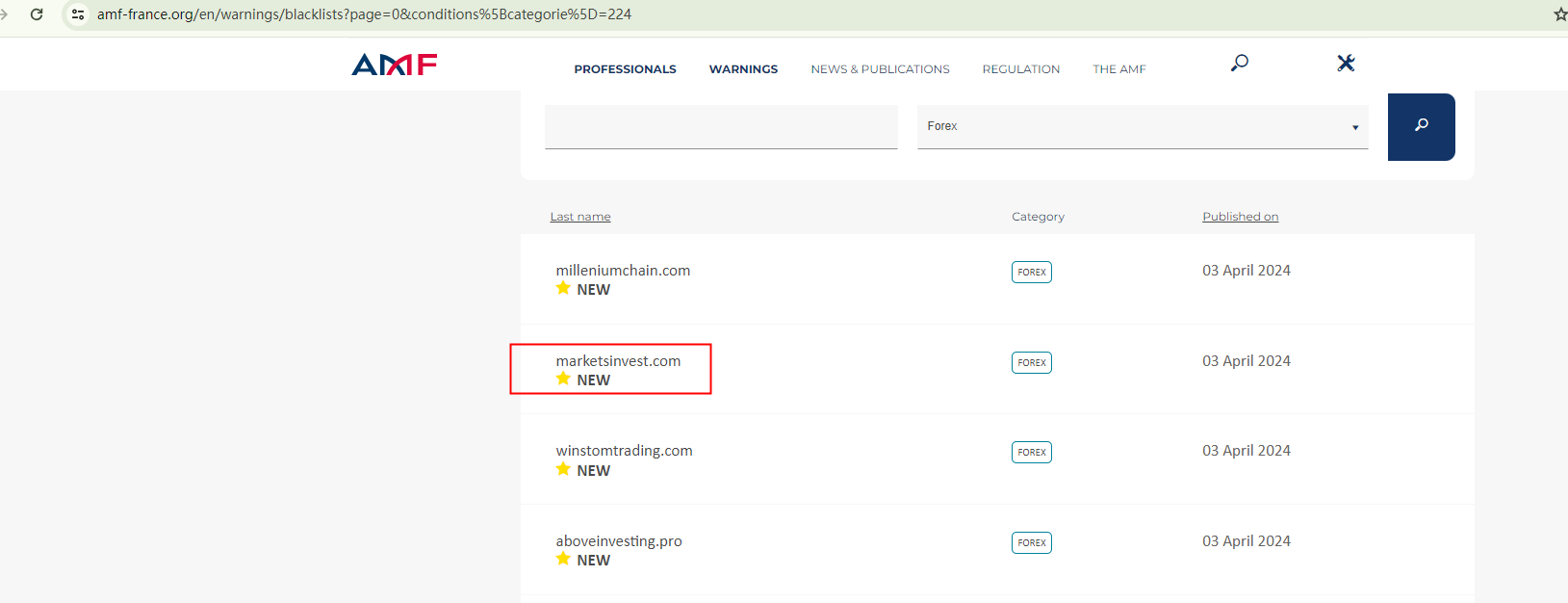Click NEW label under winstomtrading.com
This screenshot has width=1568, height=603.
click(x=593, y=471)
